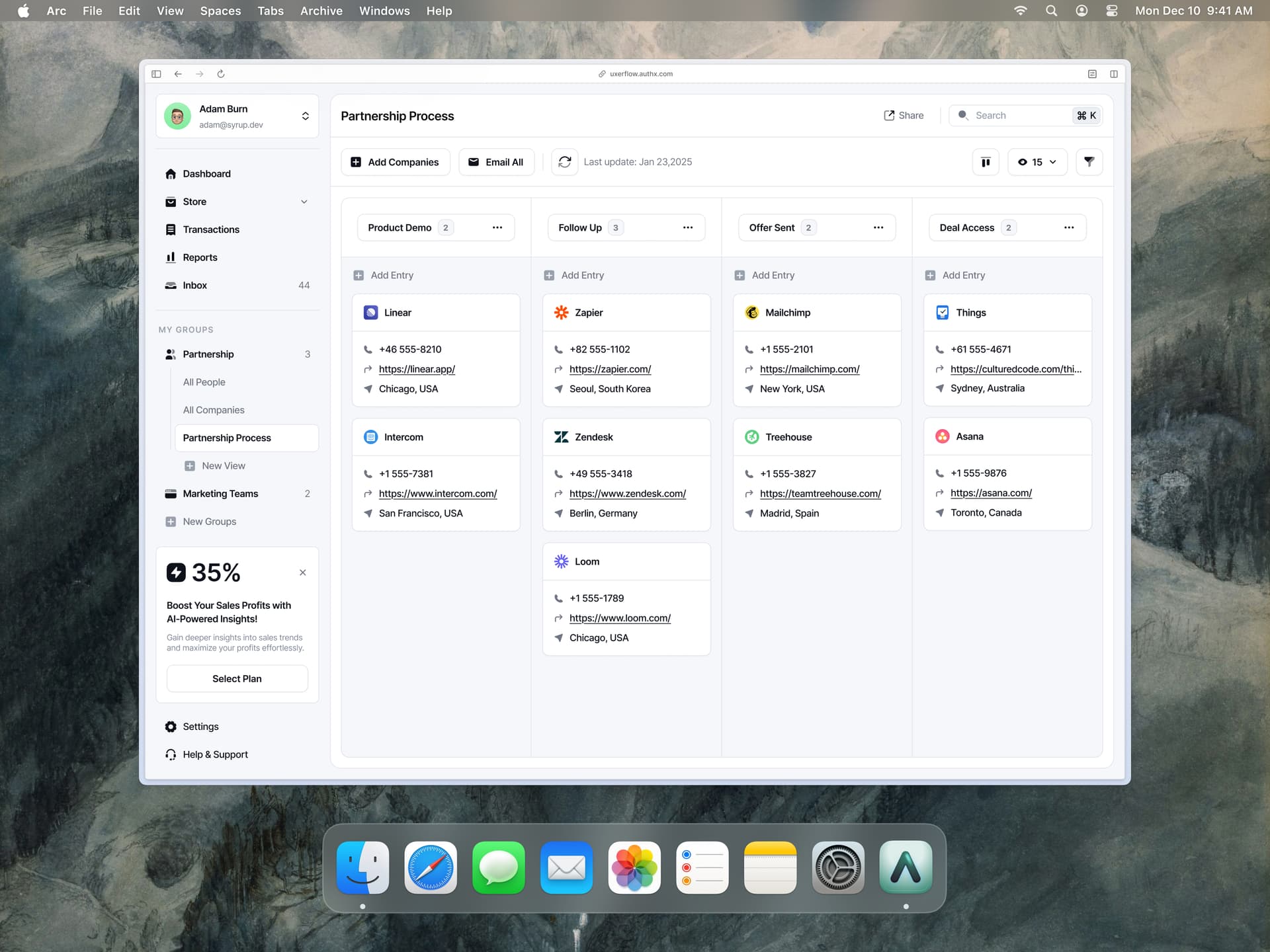Open Product Demo column options menu
The width and height of the screenshot is (1270, 952).
(x=497, y=227)
